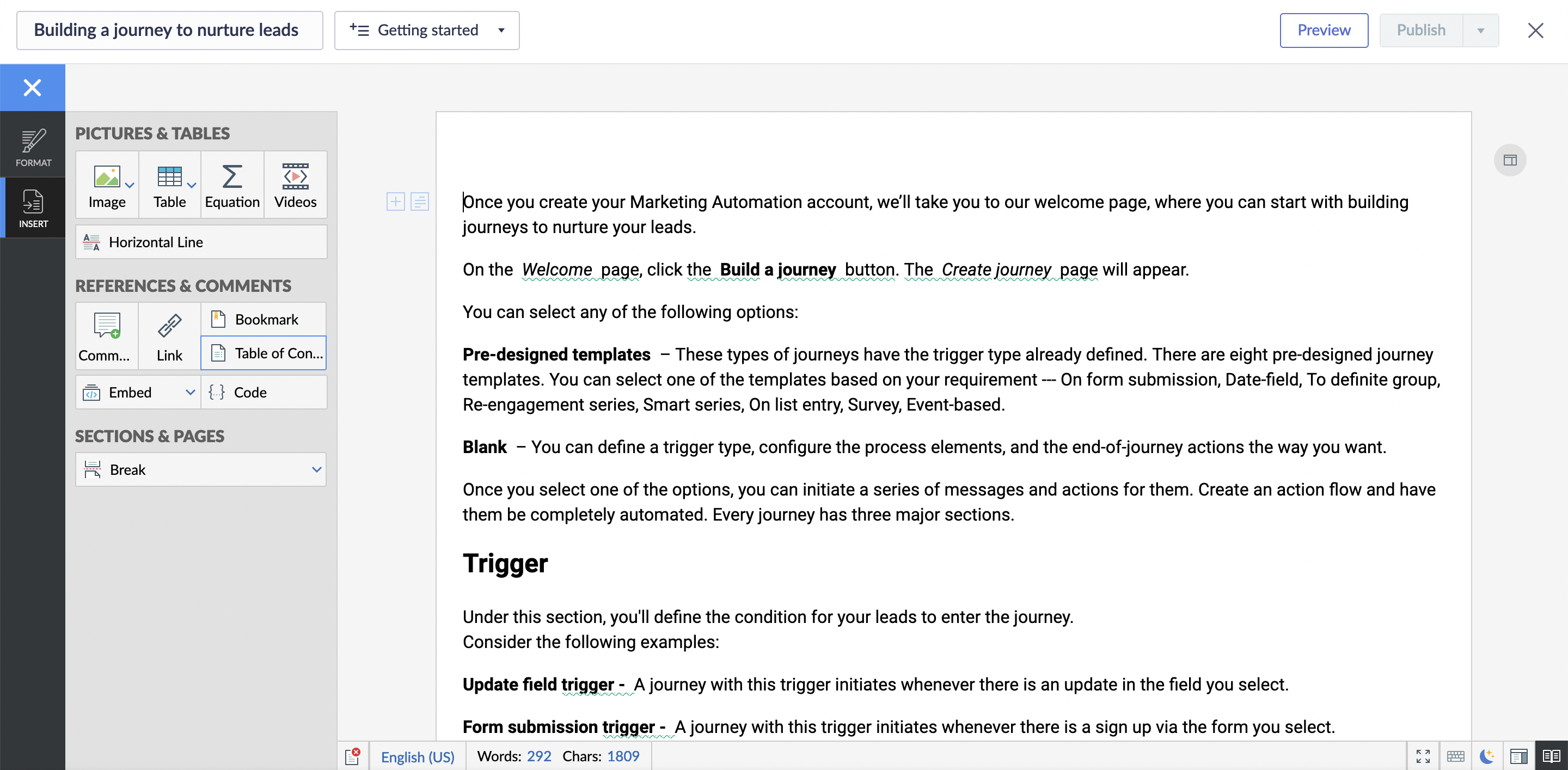Toggle night mode moon icon

pos(1487,756)
